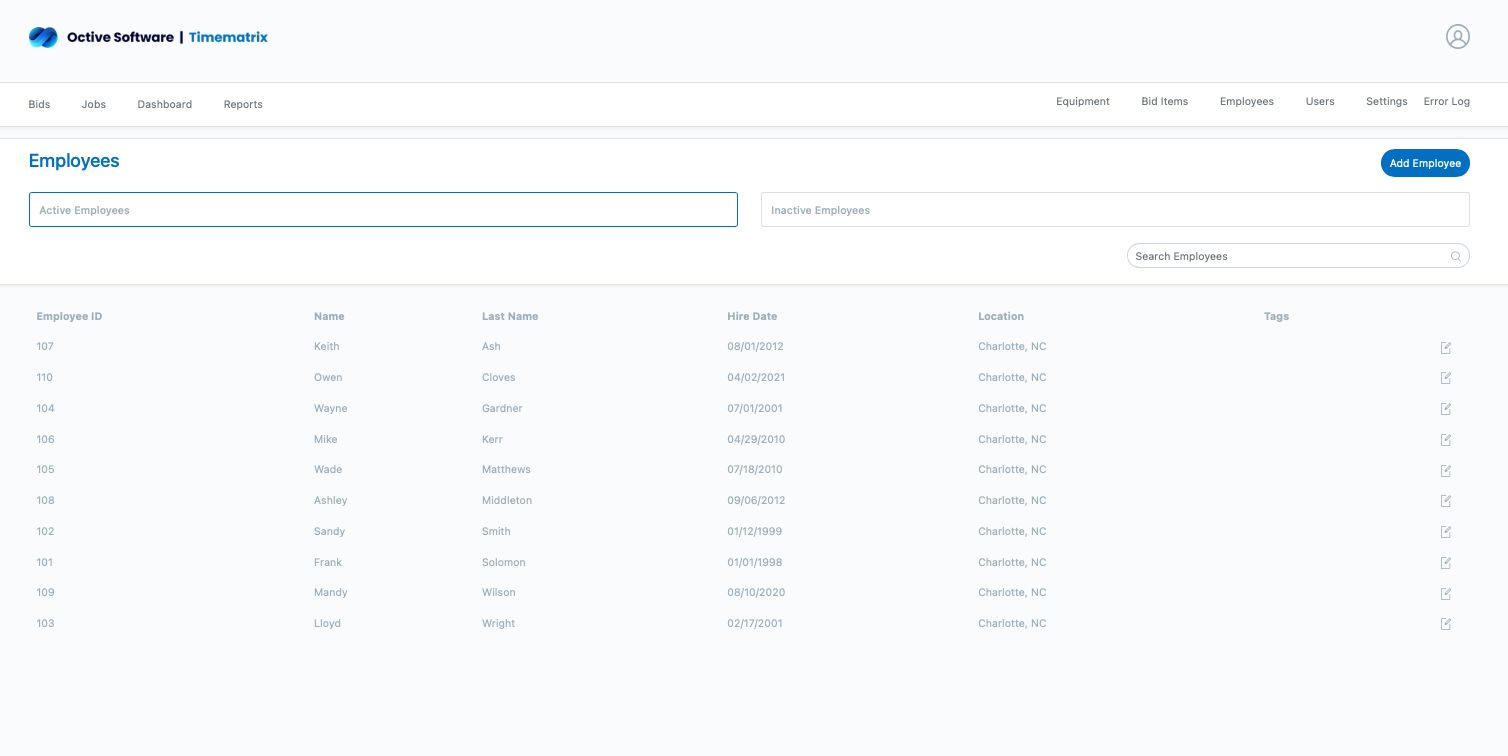This screenshot has height=756, width=1508.
Task: Switch to Active Employees tab
Action: click(x=383, y=210)
